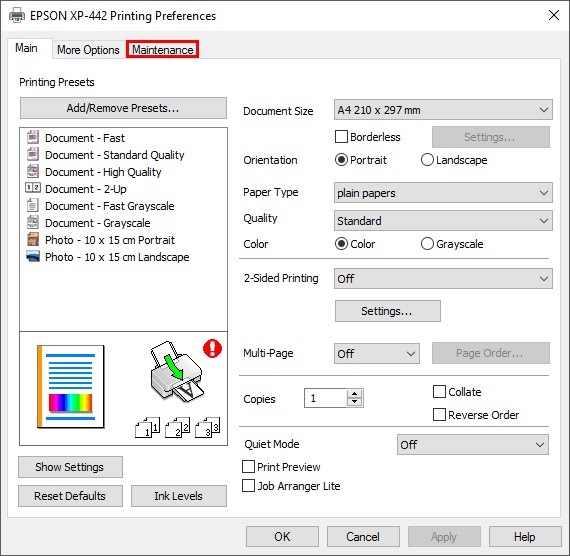Select the Landscape orientation radio button
The height and width of the screenshot is (556, 570).
click(427, 160)
